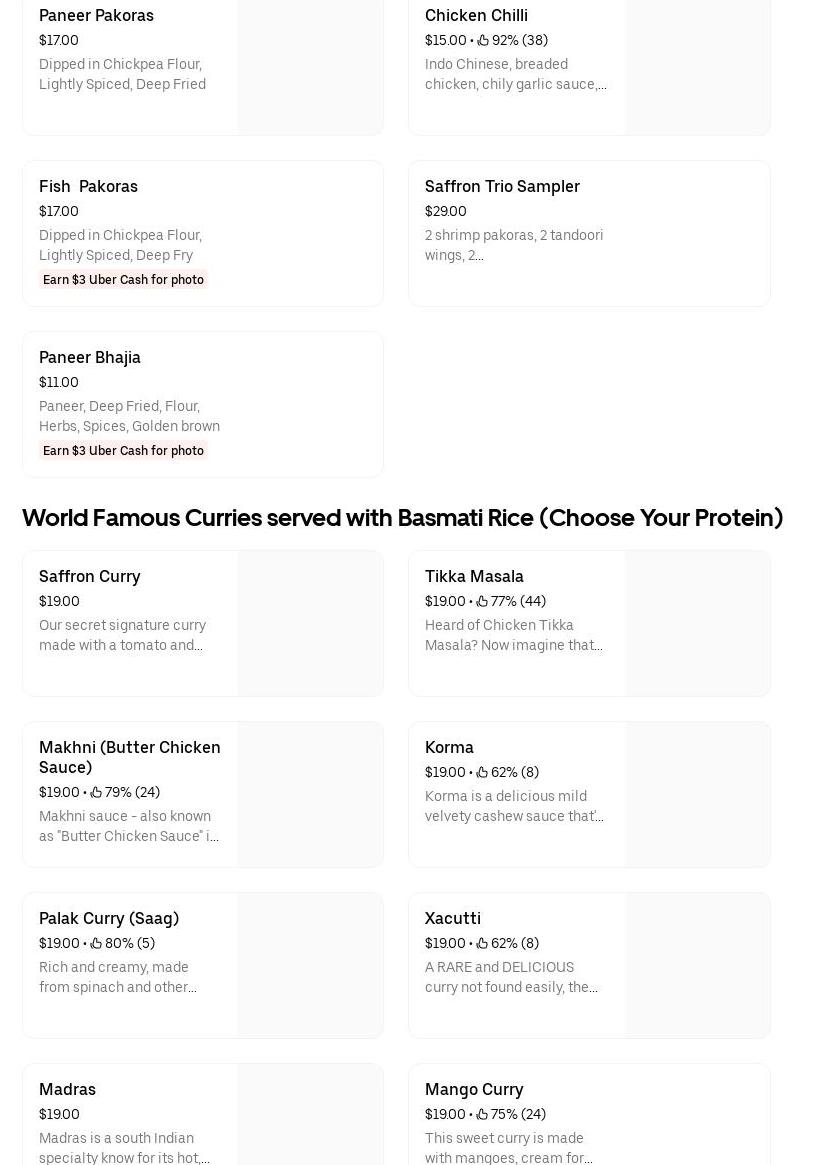This screenshot has width=824, height=1165.
Task: Click thumbs-up icon on Palak Curry (Saag)
Action: point(96,943)
